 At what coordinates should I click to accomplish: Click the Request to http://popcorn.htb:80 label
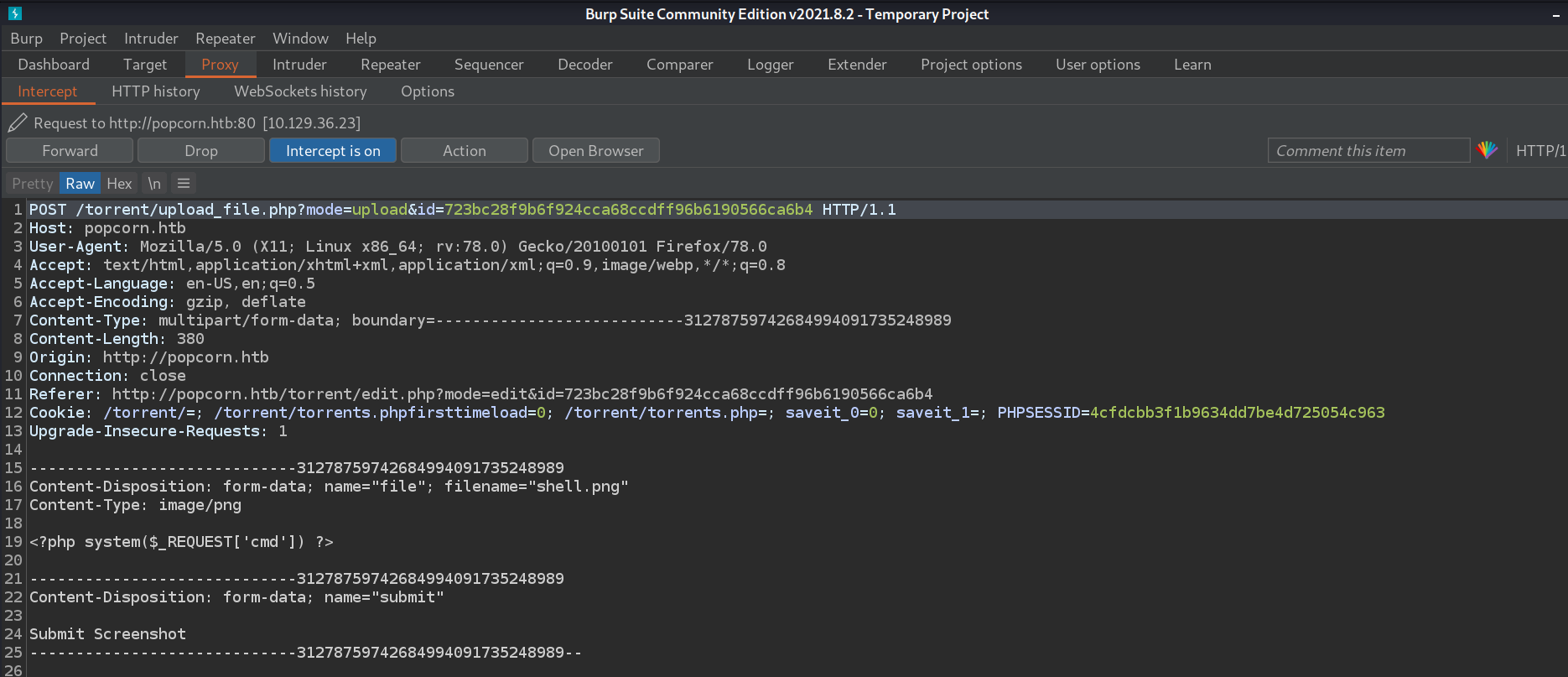[197, 123]
